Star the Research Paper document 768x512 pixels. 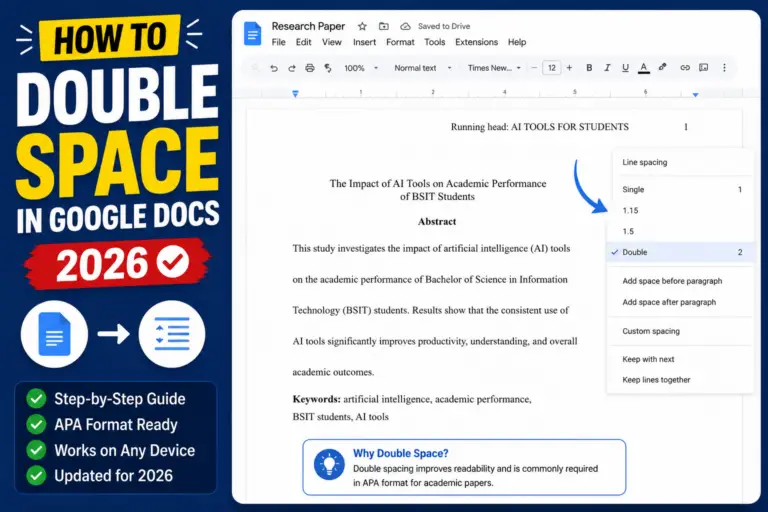pos(362,26)
